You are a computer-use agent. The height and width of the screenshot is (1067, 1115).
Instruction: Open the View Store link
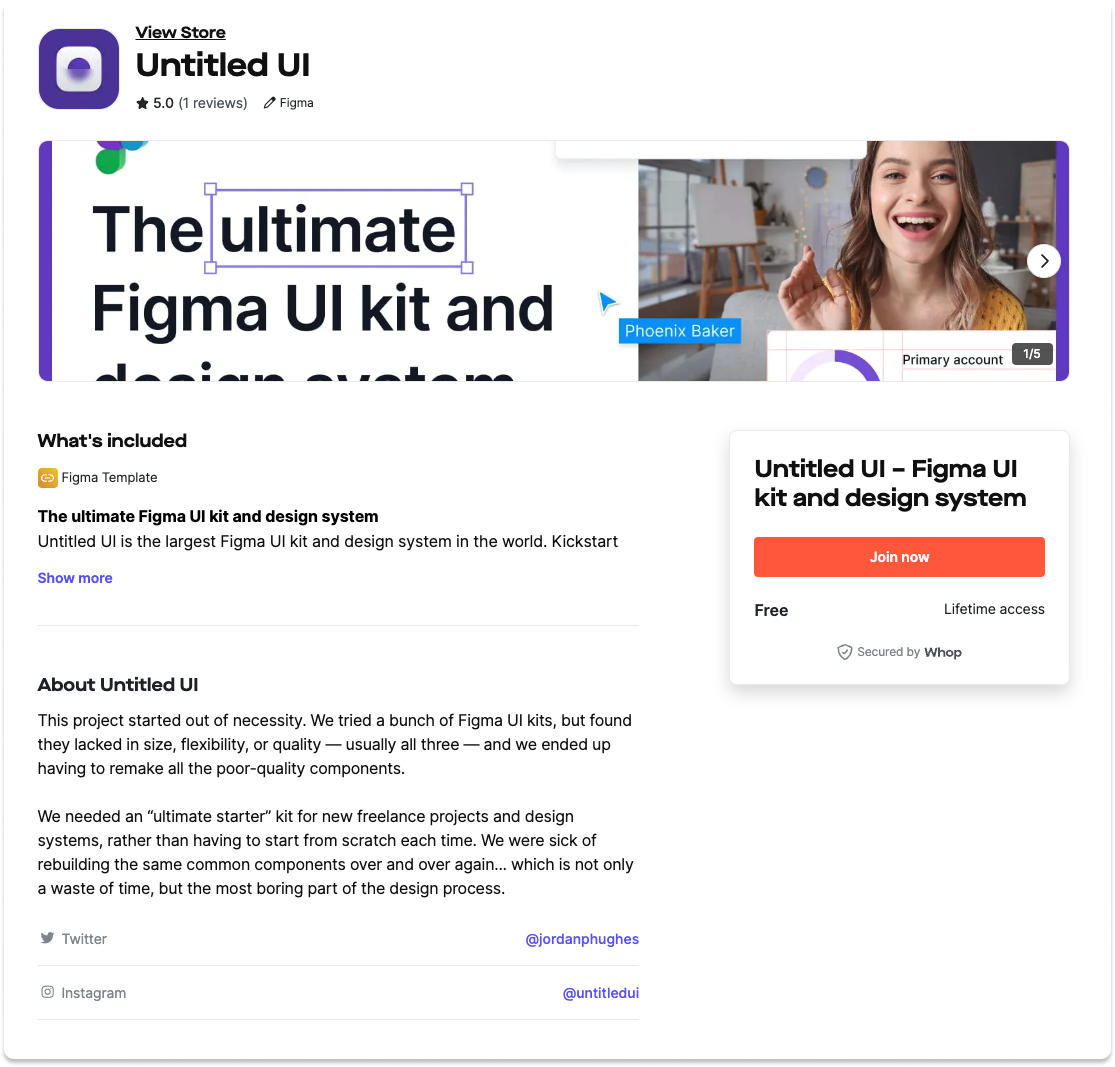pyautogui.click(x=181, y=33)
